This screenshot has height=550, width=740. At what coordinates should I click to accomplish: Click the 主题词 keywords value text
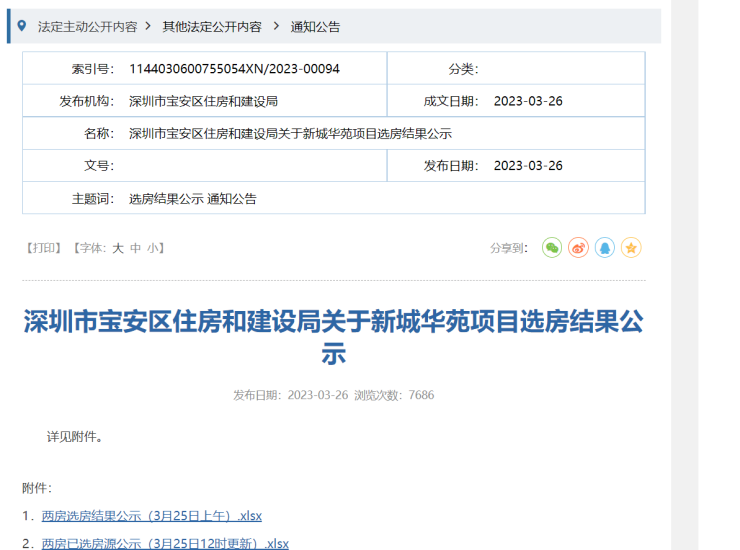tap(192, 199)
